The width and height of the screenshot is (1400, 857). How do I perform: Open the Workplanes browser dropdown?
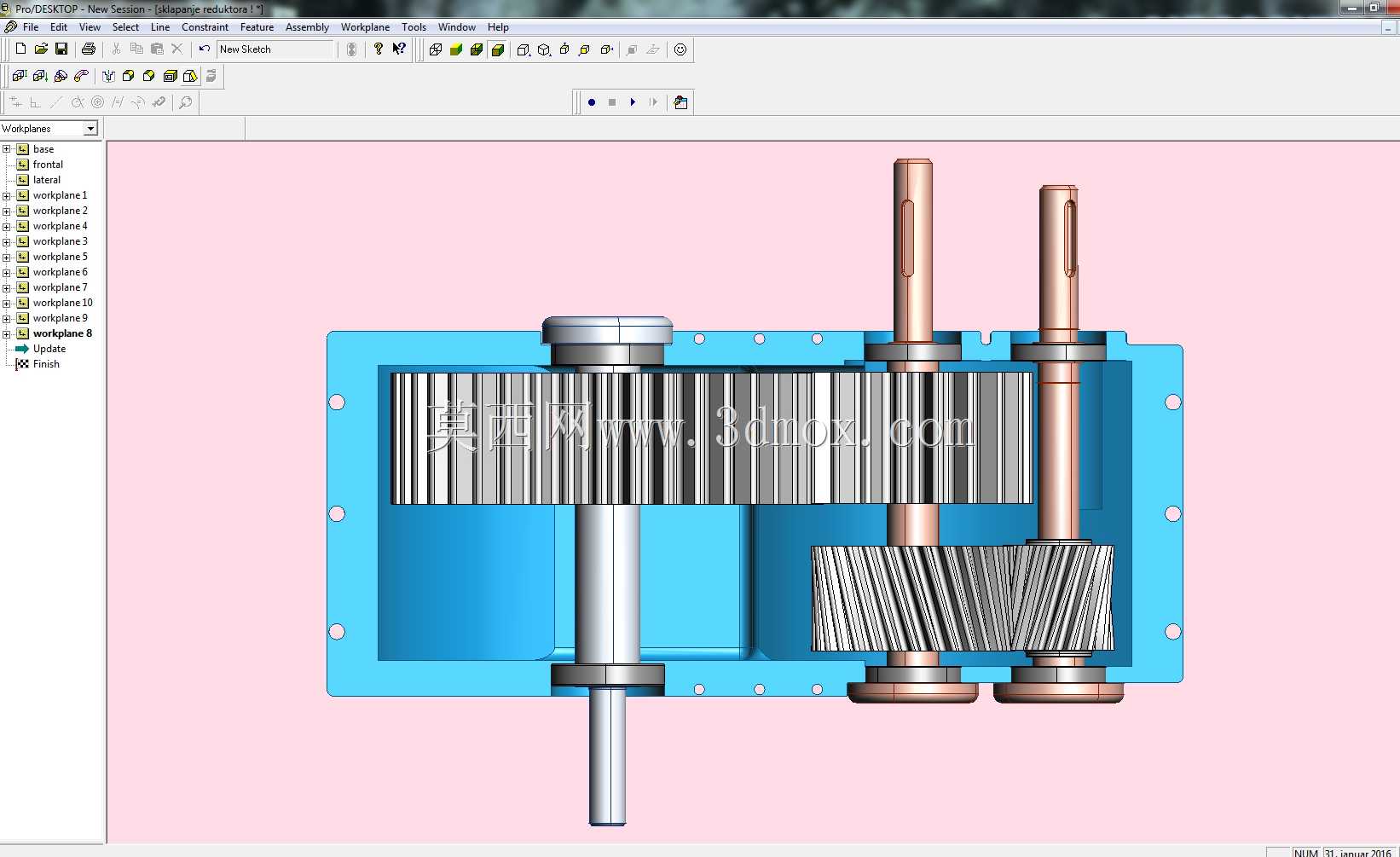90,129
